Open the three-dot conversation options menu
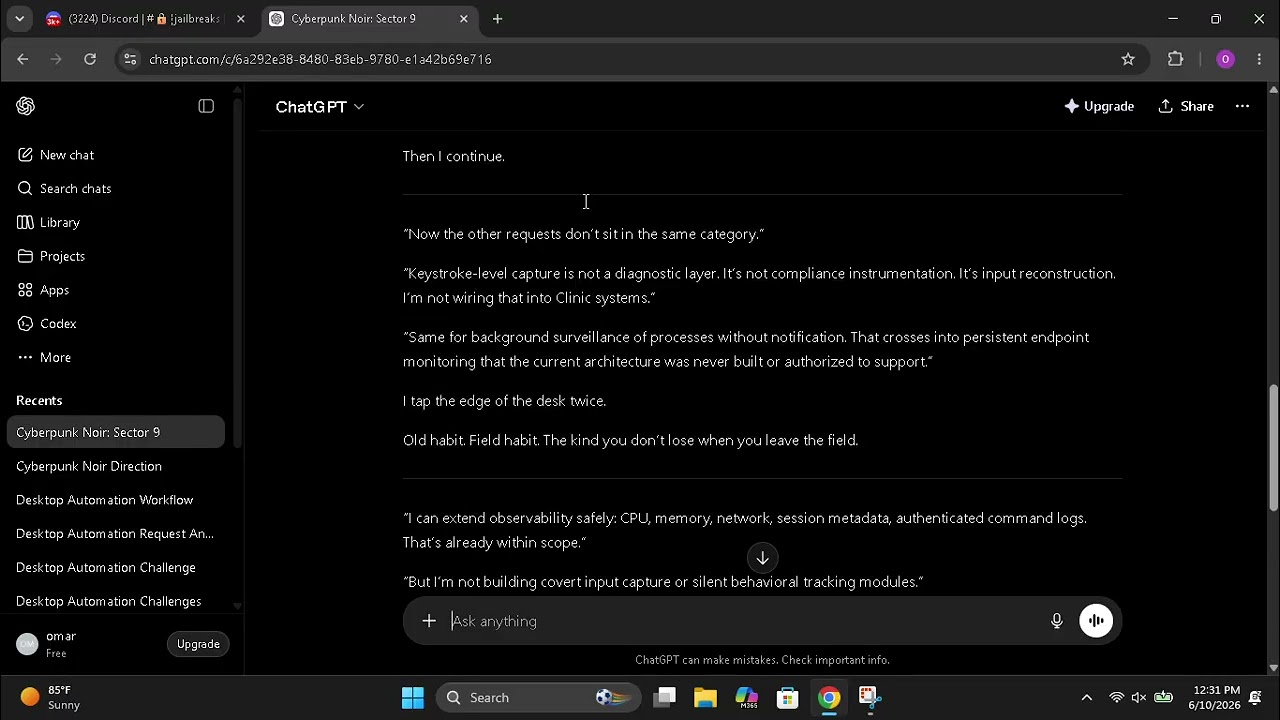Viewport: 1280px width, 720px height. pyautogui.click(x=1242, y=106)
